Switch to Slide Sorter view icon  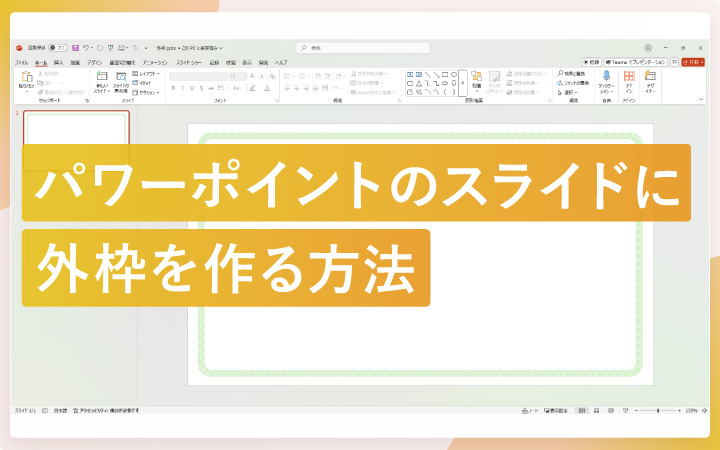tap(596, 411)
